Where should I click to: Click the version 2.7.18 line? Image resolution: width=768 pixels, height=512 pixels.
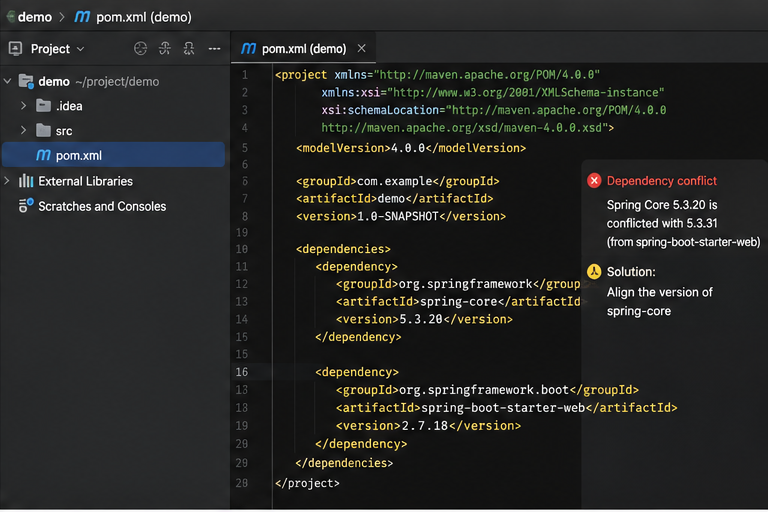click(x=429, y=426)
